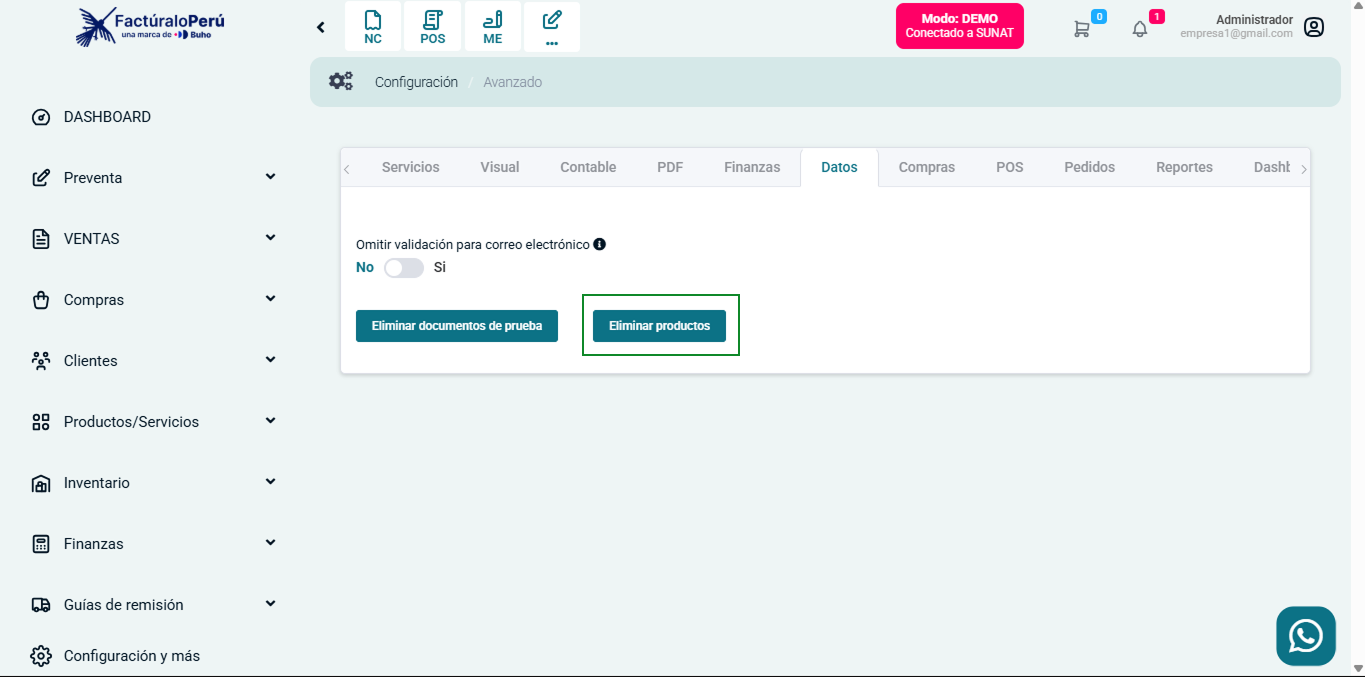Image resolution: width=1365 pixels, height=677 pixels.
Task: Switch to the Compras tab
Action: pyautogui.click(x=926, y=167)
